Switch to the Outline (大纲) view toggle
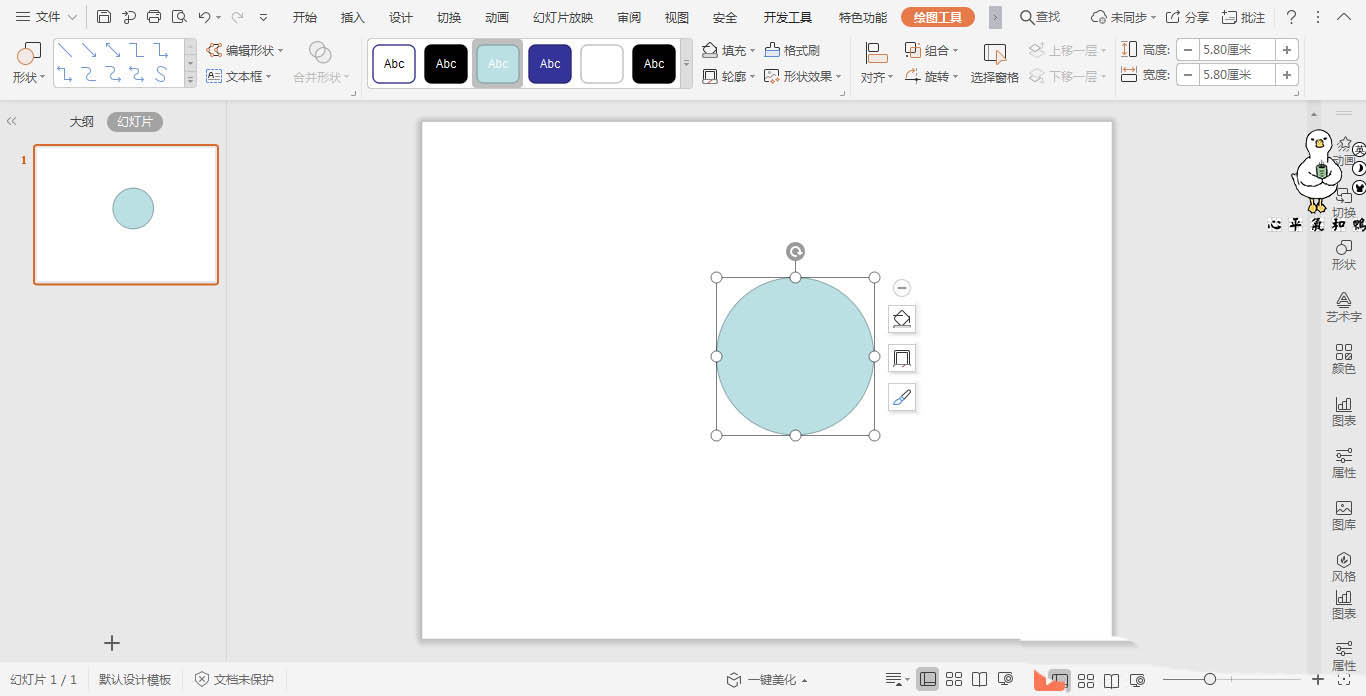The image size is (1366, 696). coord(81,122)
